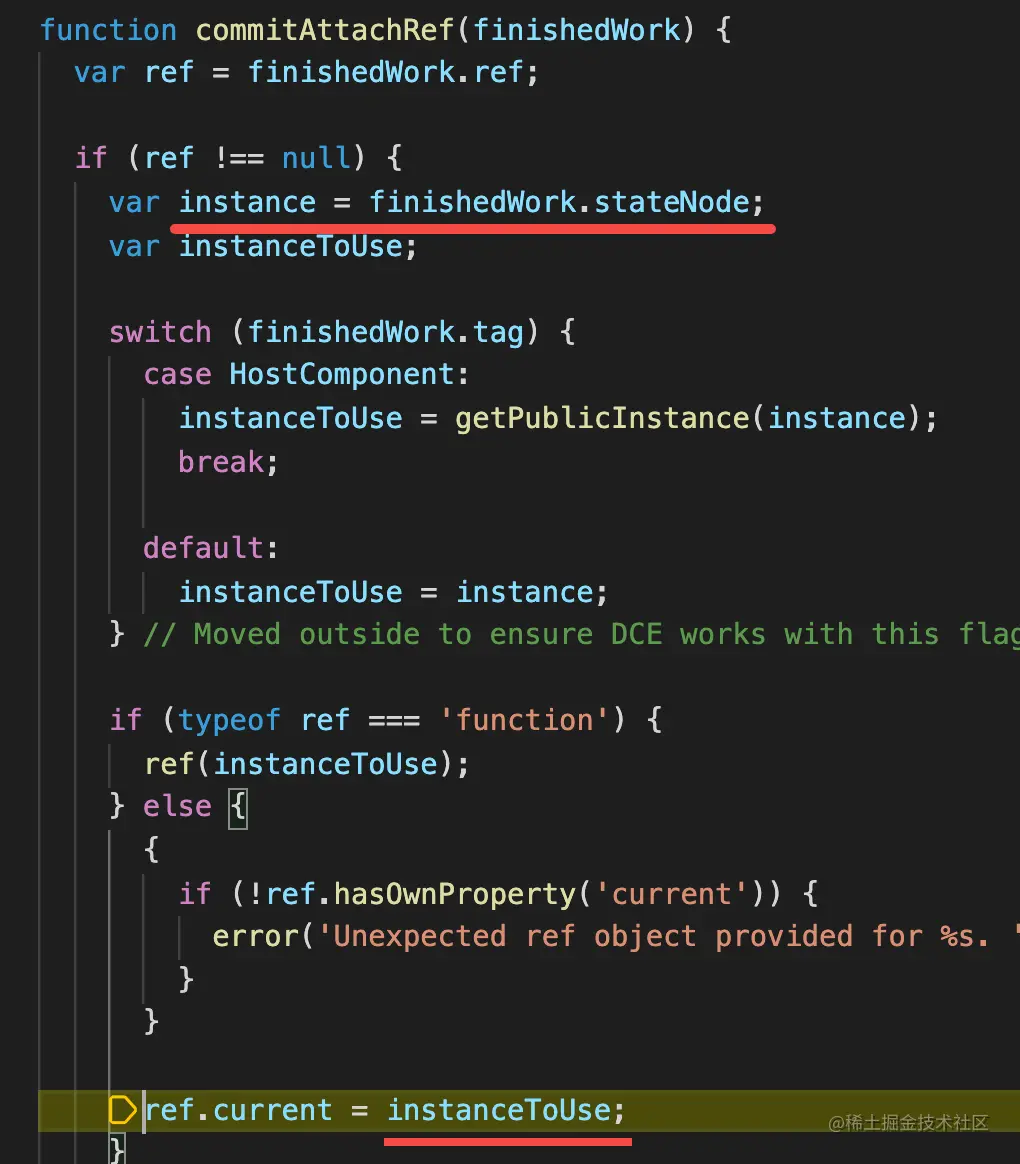Click the 'switch' keyword
The width and height of the screenshot is (1020, 1164).
pos(160,333)
